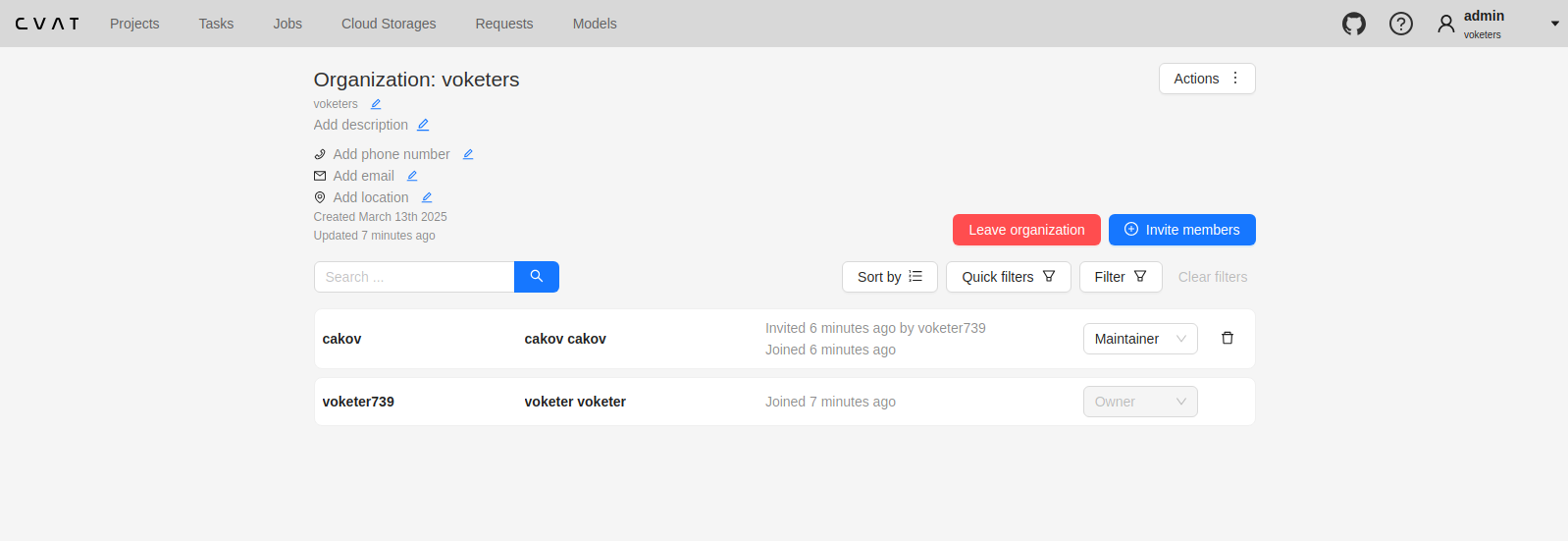Expand the Maintainer role dropdown for cakov

point(1139,339)
